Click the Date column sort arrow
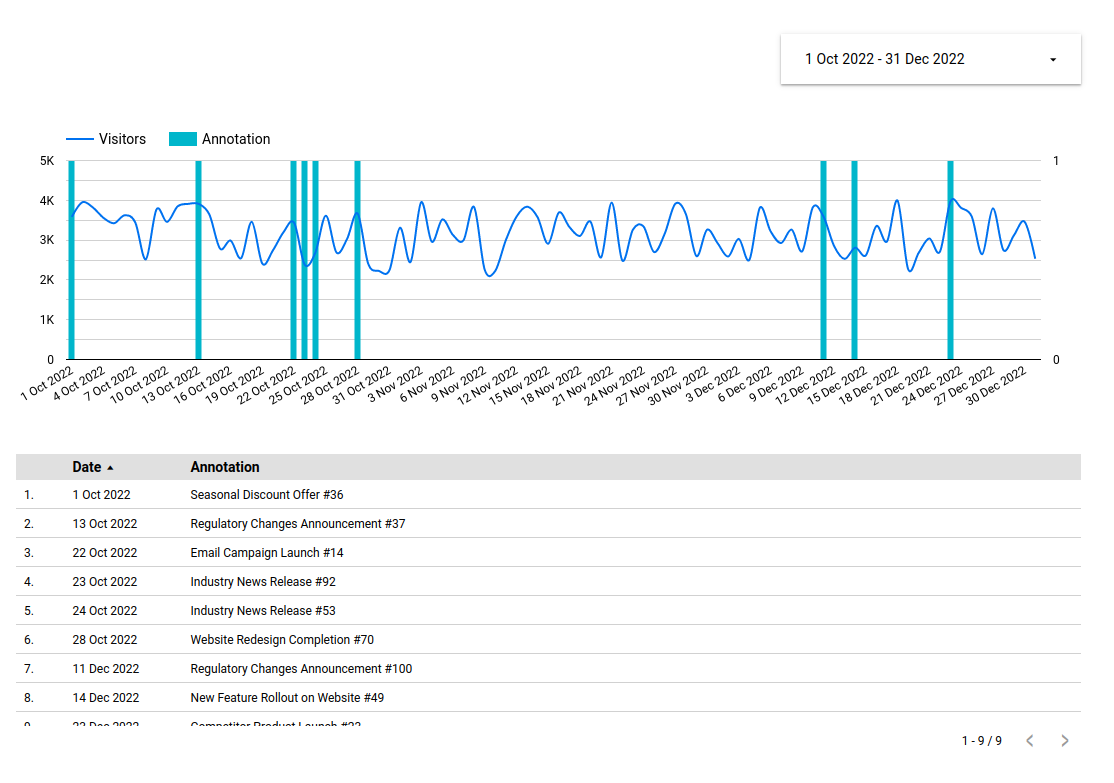 coord(110,468)
